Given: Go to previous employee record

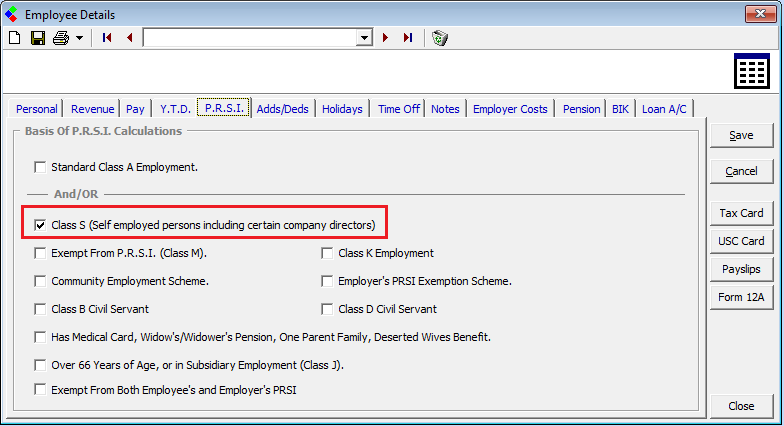Looking at the screenshot, I should coord(129,38).
